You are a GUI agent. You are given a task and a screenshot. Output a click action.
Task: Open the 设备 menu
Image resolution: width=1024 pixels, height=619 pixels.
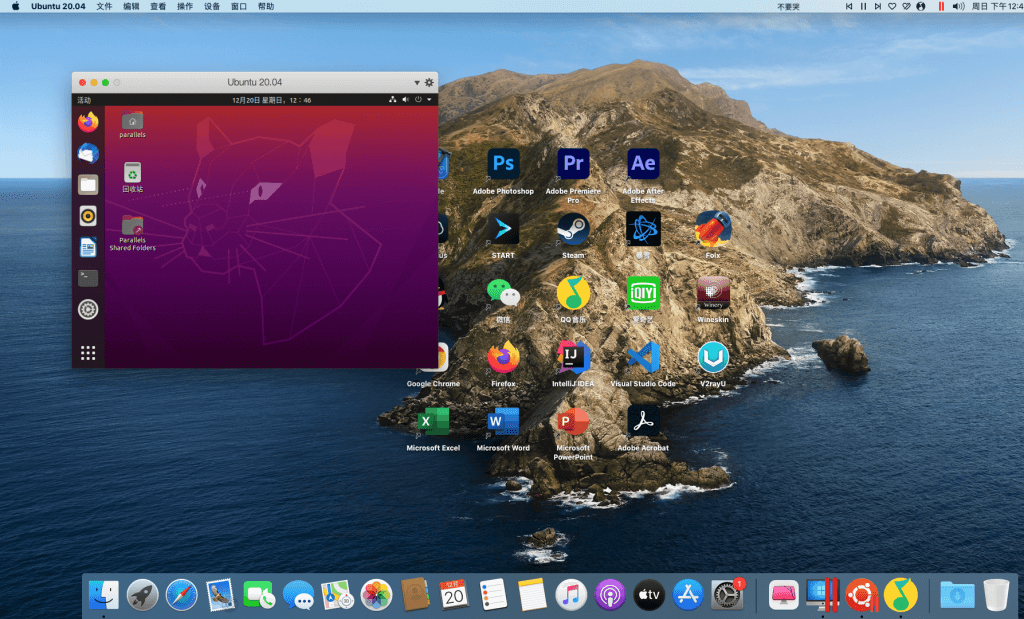[212, 7]
